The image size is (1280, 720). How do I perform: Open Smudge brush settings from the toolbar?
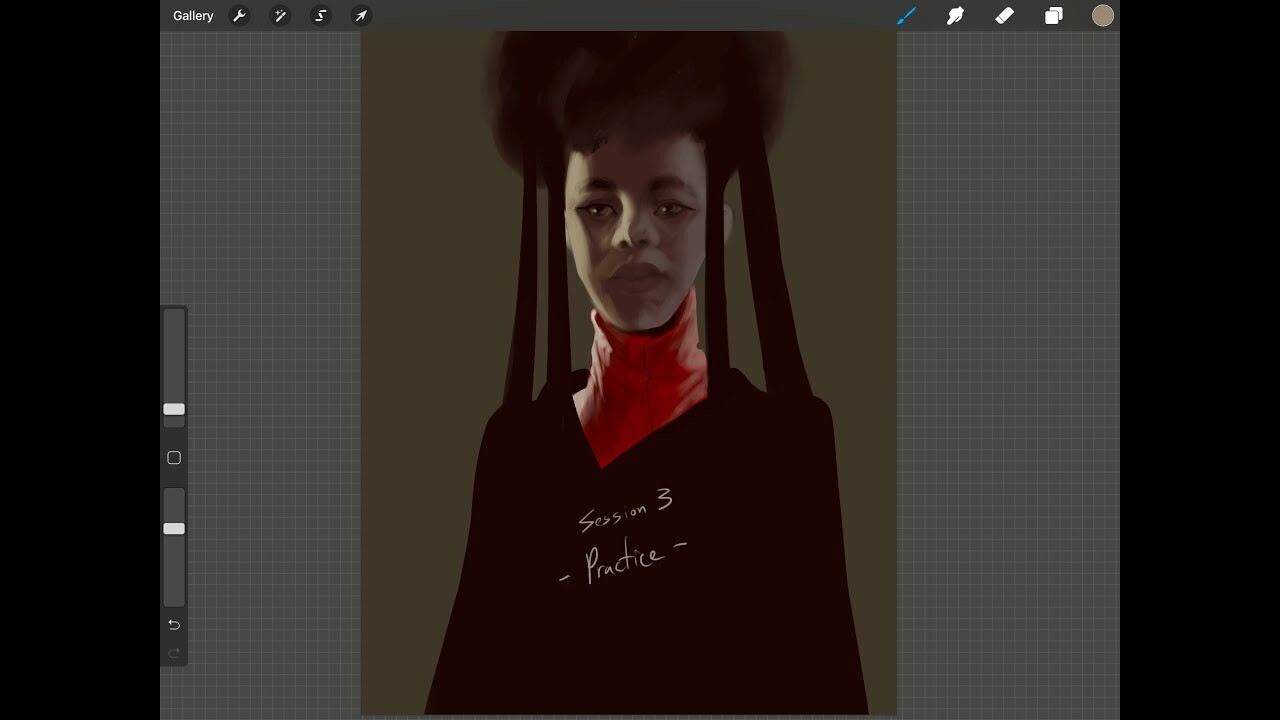pos(955,15)
